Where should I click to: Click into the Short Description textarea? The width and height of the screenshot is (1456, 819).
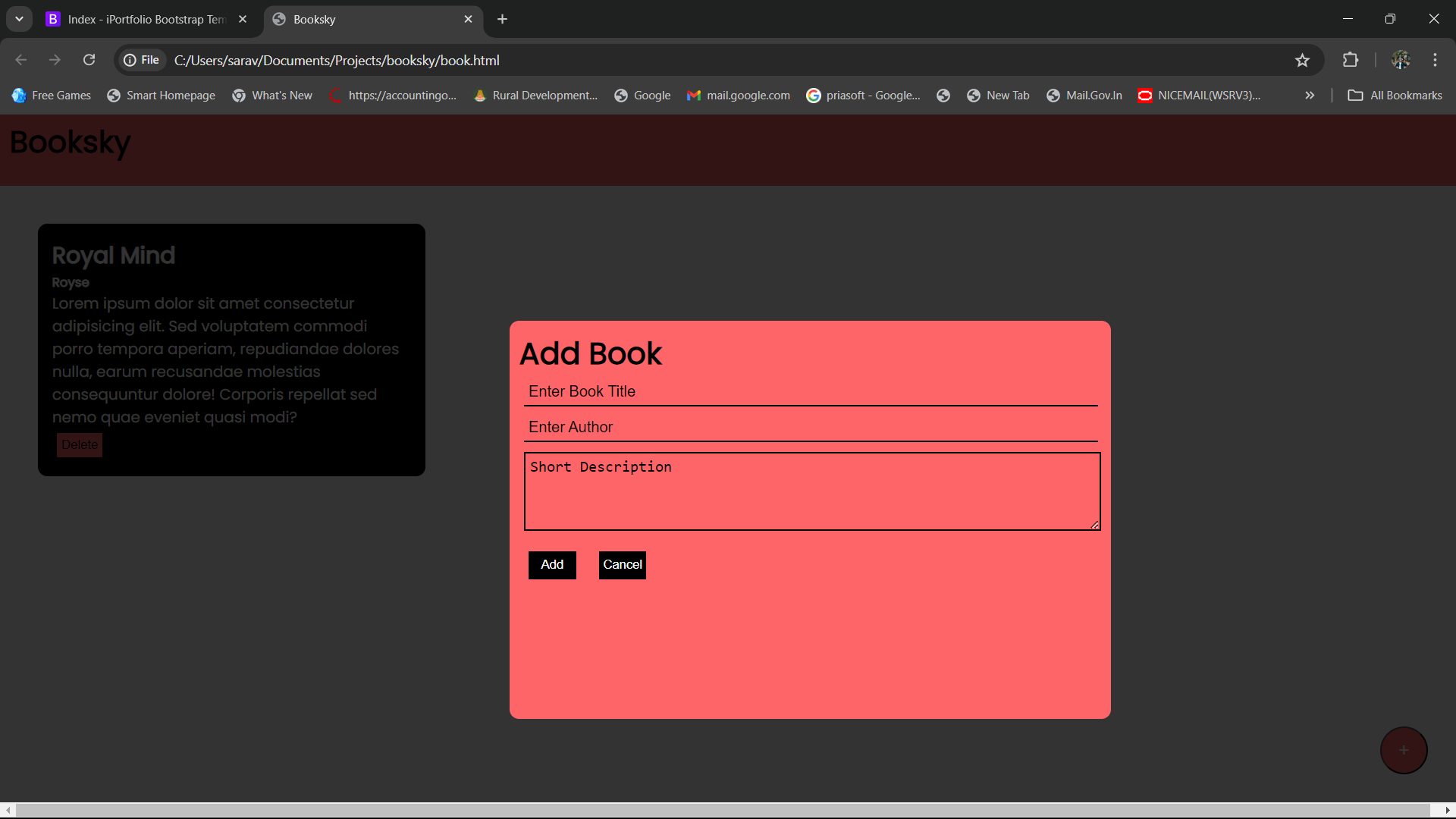[811, 491]
